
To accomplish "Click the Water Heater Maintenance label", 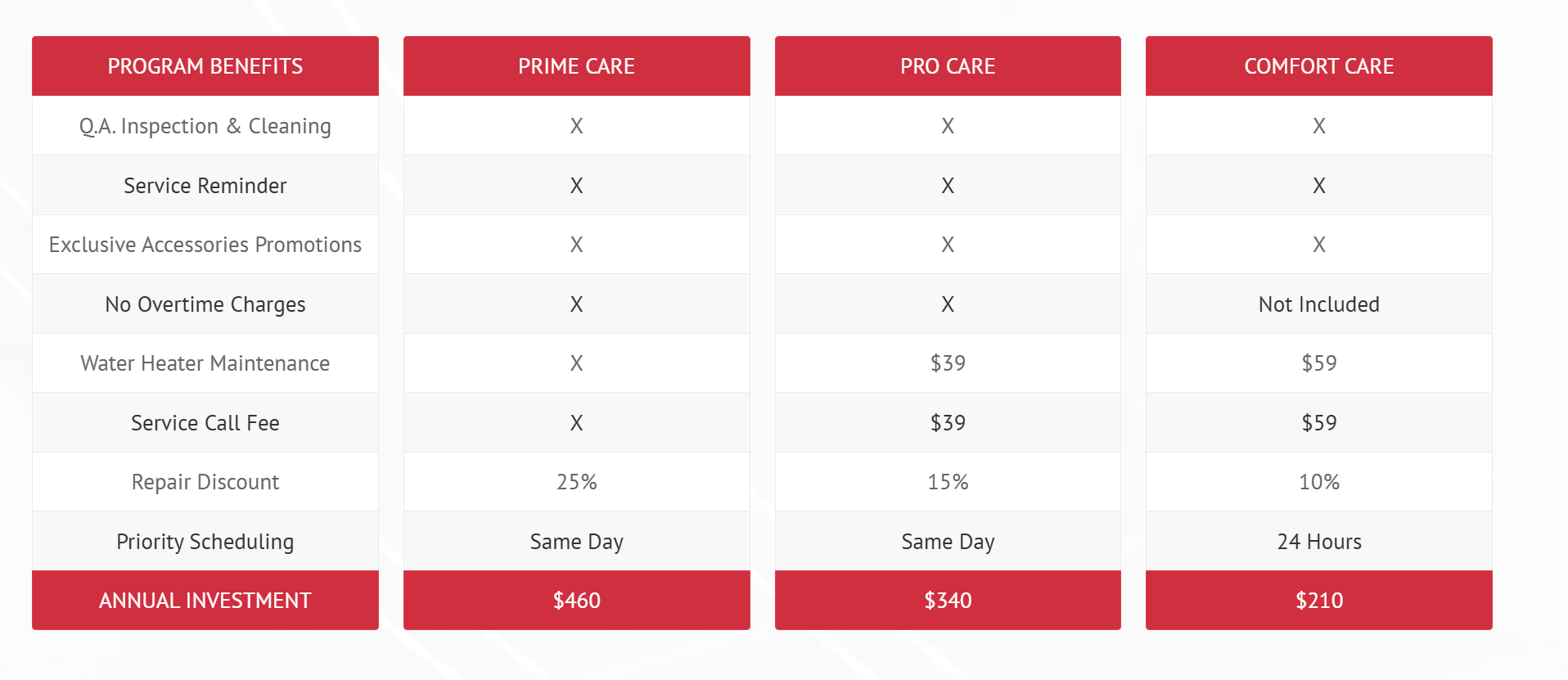I will click(205, 363).
